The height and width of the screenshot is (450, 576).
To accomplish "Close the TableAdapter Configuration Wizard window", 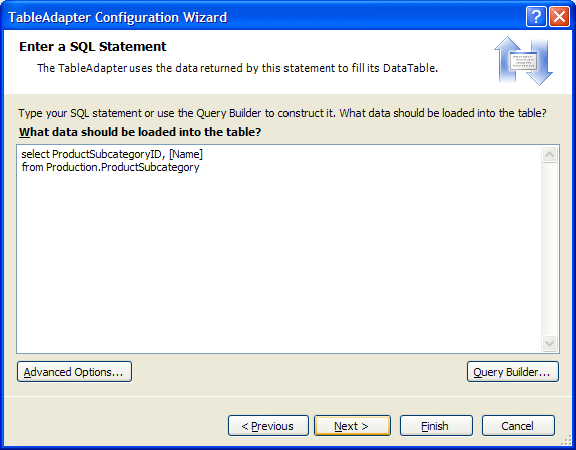I will coord(559,17).
